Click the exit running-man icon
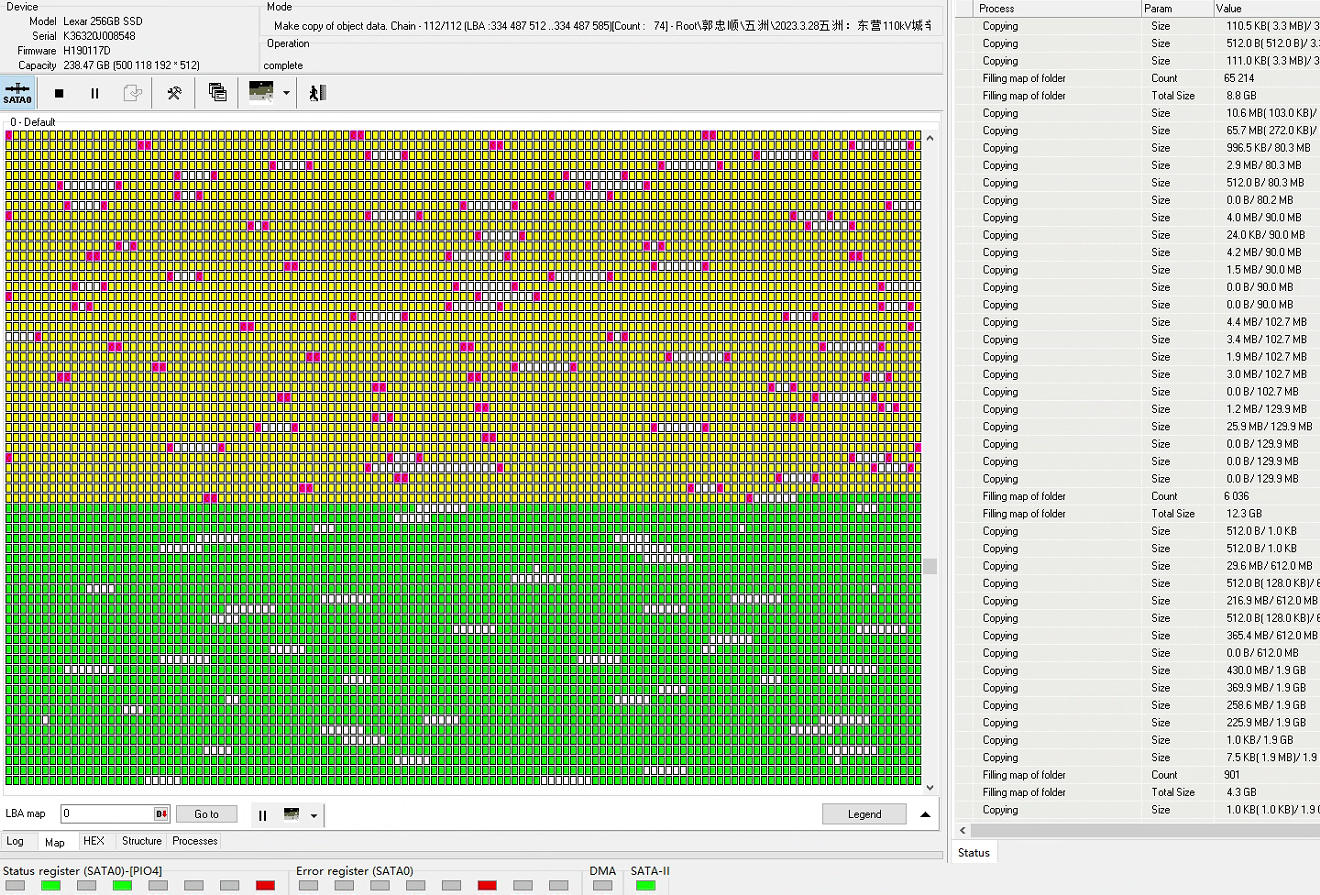 (x=318, y=93)
